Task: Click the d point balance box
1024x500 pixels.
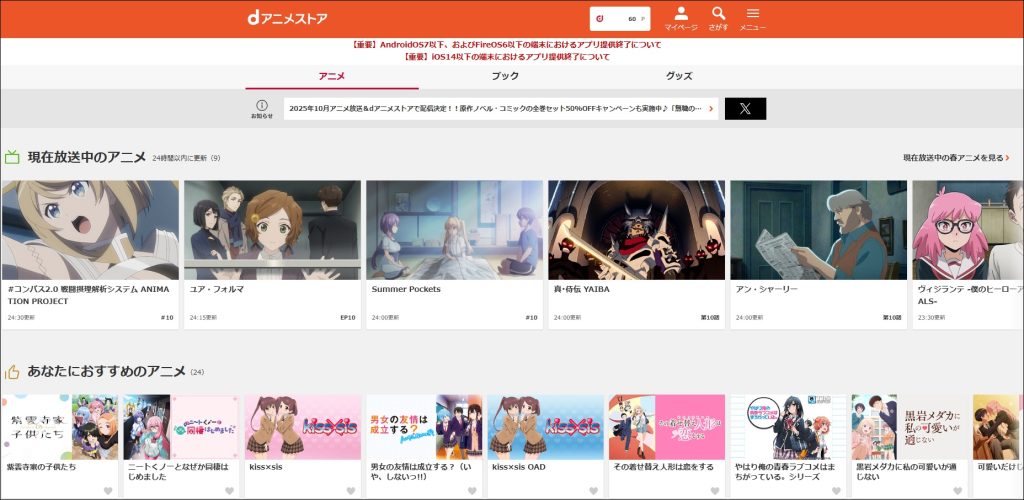Action: click(x=620, y=18)
